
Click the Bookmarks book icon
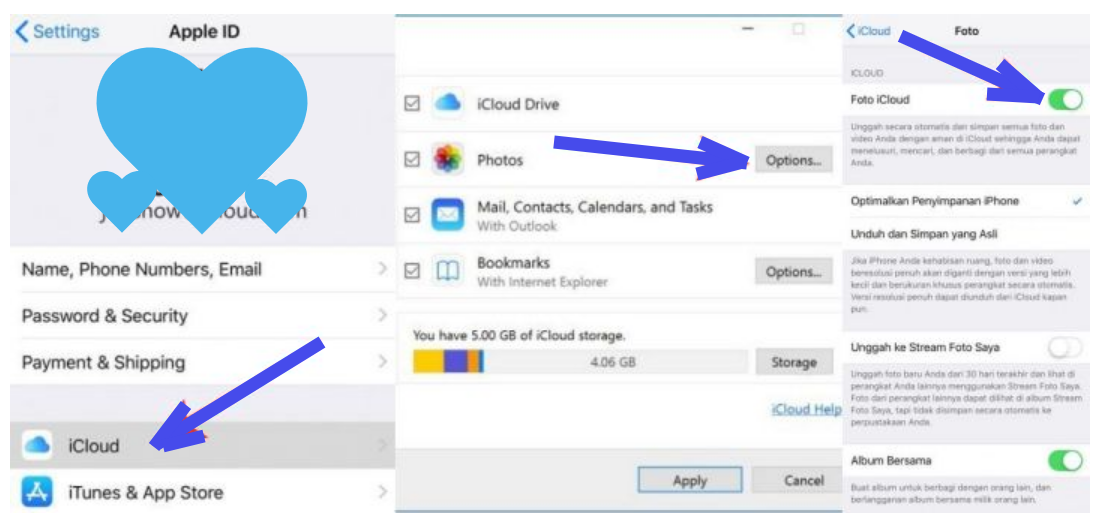point(448,271)
